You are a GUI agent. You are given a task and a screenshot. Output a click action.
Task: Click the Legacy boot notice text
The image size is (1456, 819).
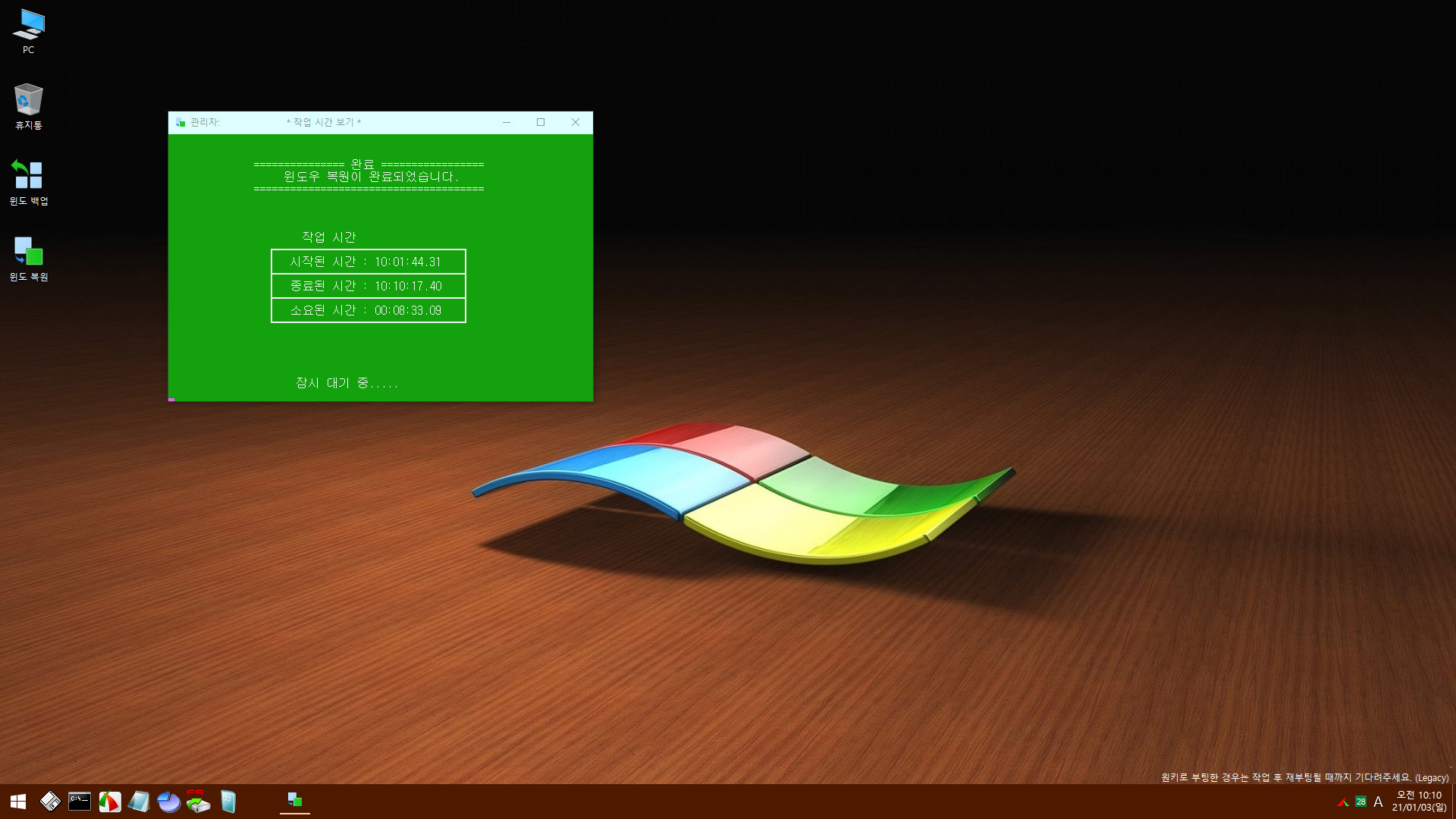point(1304,777)
